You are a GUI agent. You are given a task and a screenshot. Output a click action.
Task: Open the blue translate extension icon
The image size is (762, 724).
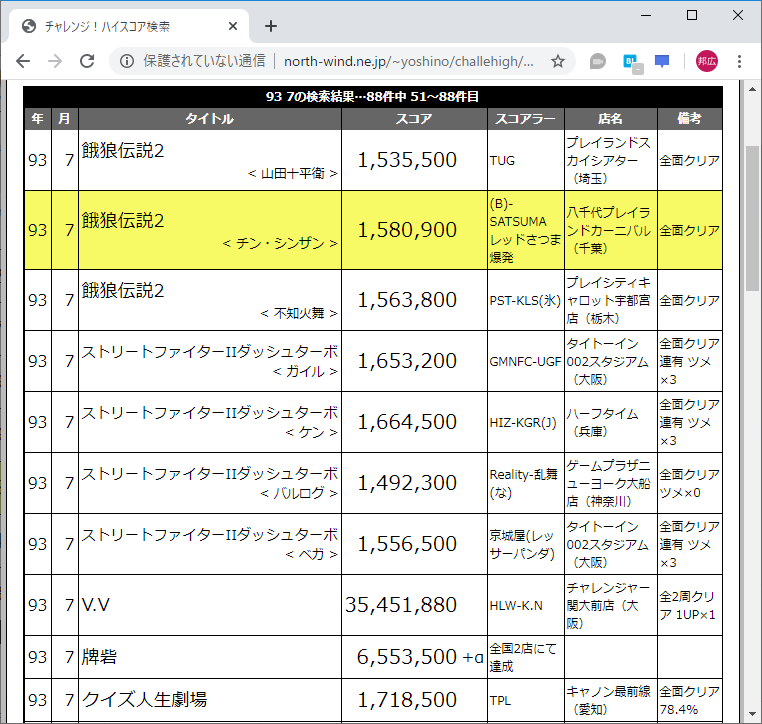pos(632,63)
